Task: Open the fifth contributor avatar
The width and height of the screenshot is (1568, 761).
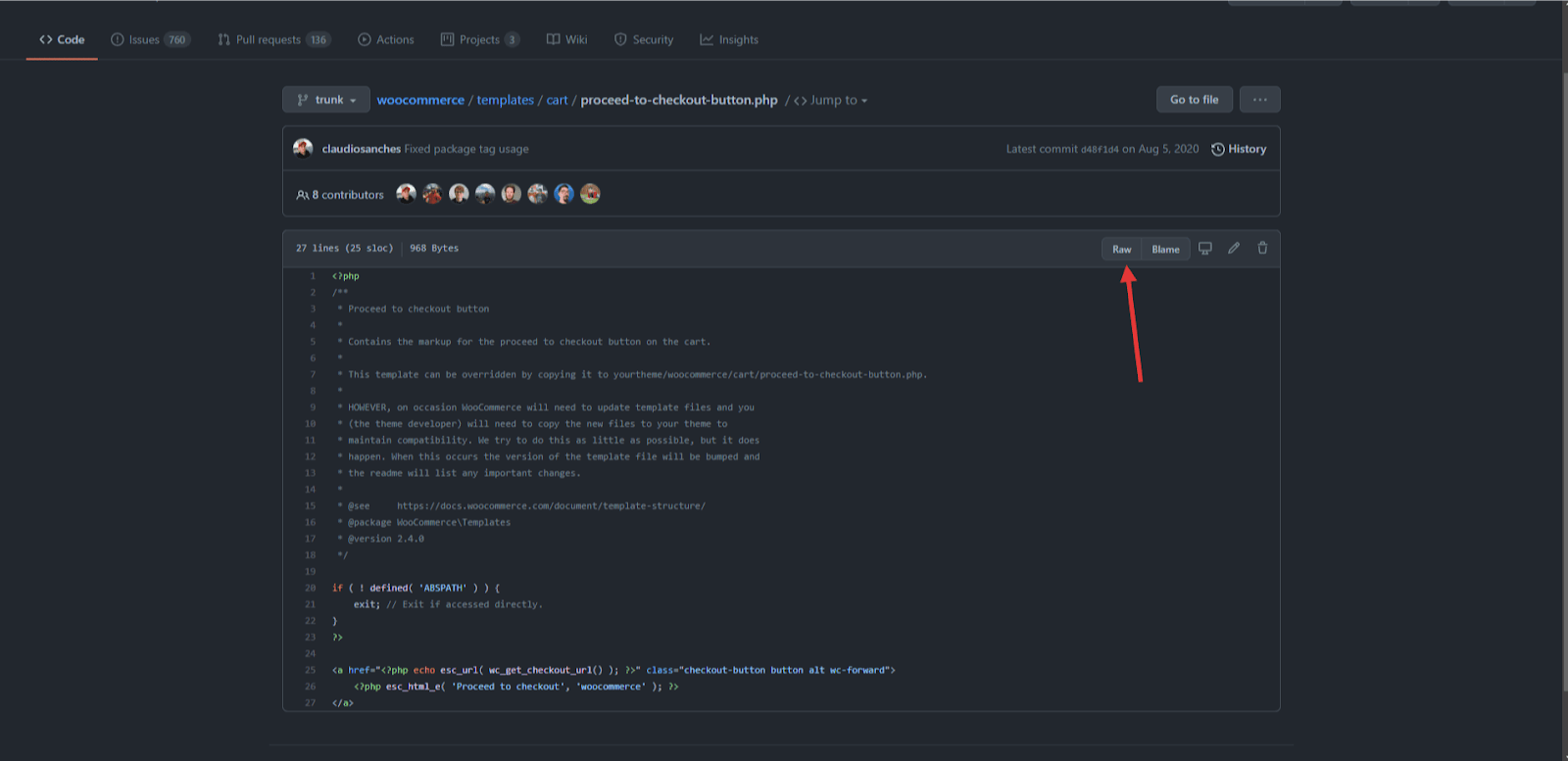Action: [x=512, y=194]
